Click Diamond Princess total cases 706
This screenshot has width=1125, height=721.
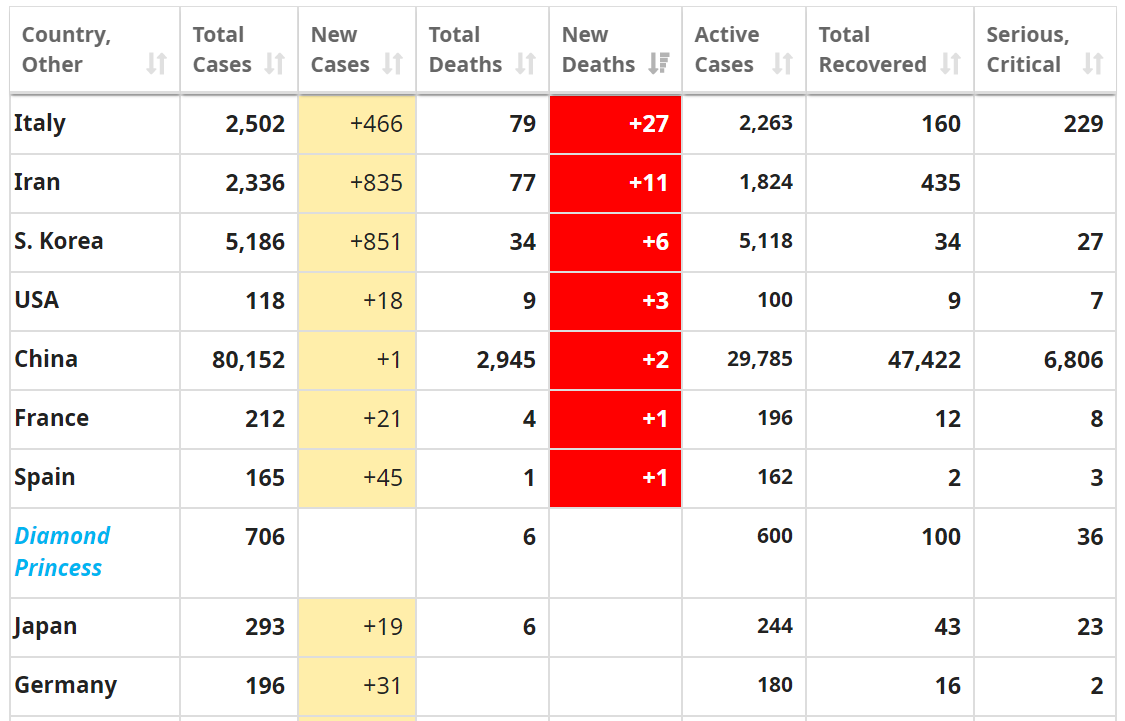(265, 537)
